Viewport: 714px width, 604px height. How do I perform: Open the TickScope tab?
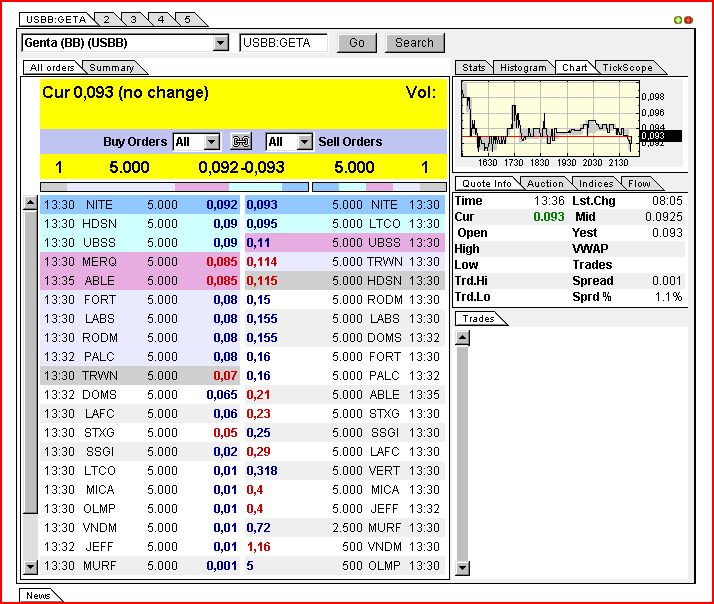pyautogui.click(x=627, y=67)
